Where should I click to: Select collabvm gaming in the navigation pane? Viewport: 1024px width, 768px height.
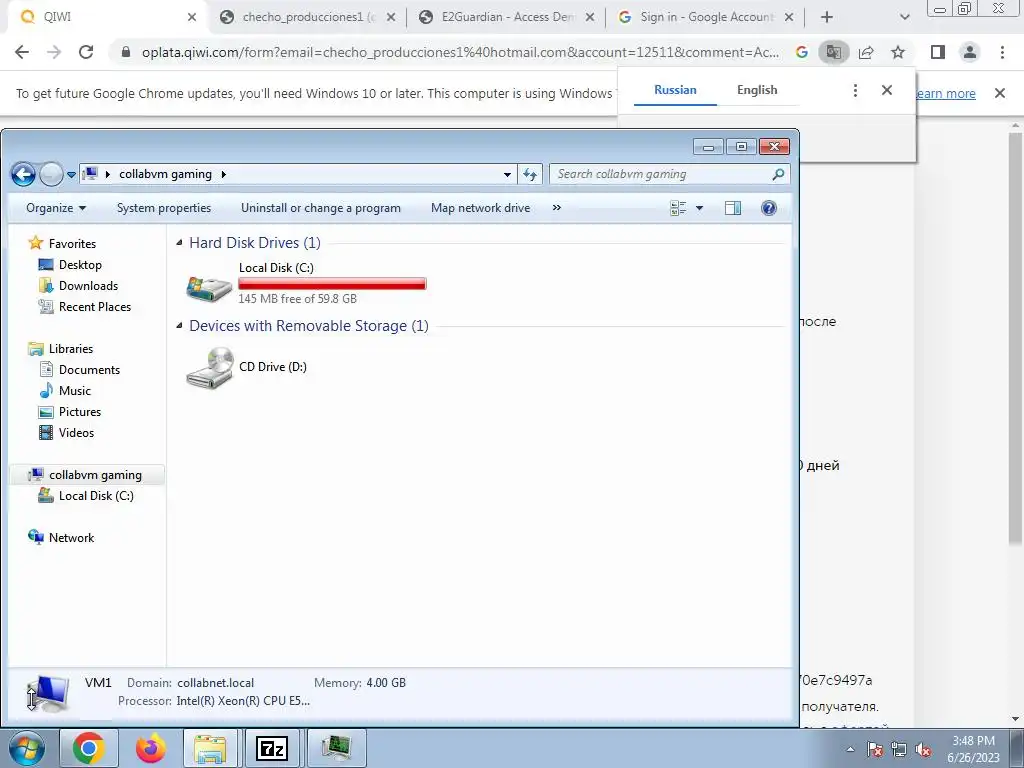95,475
